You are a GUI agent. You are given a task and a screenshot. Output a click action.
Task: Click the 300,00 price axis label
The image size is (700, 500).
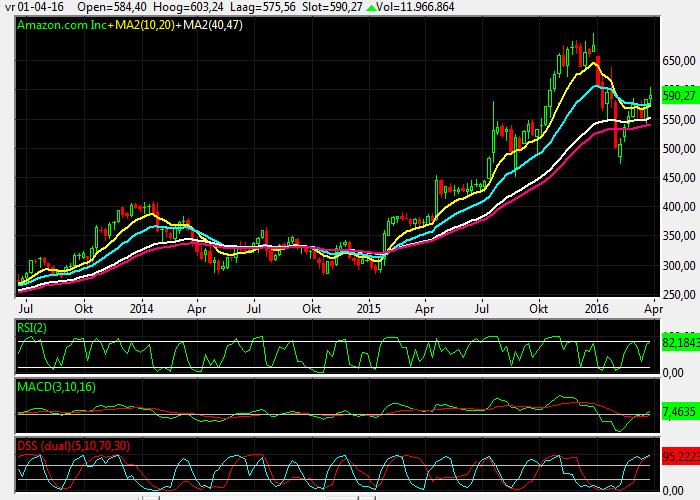pyautogui.click(x=679, y=266)
